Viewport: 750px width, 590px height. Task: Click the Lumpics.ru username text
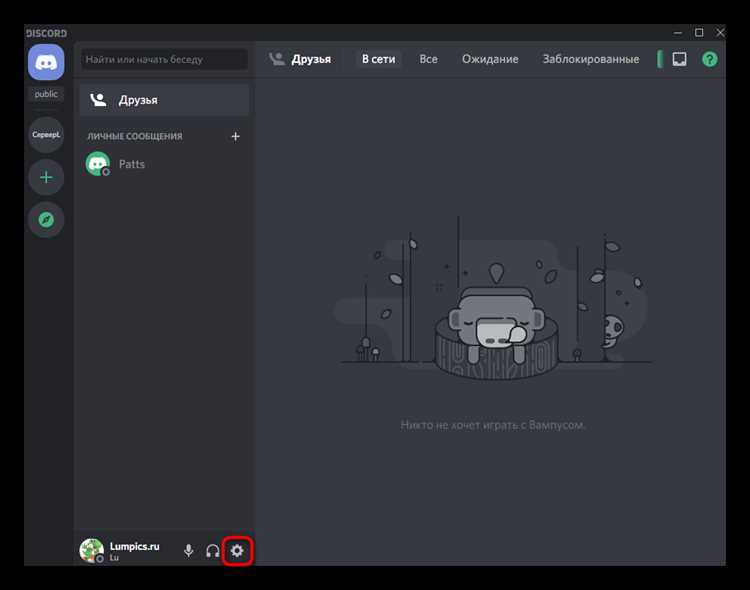click(134, 546)
